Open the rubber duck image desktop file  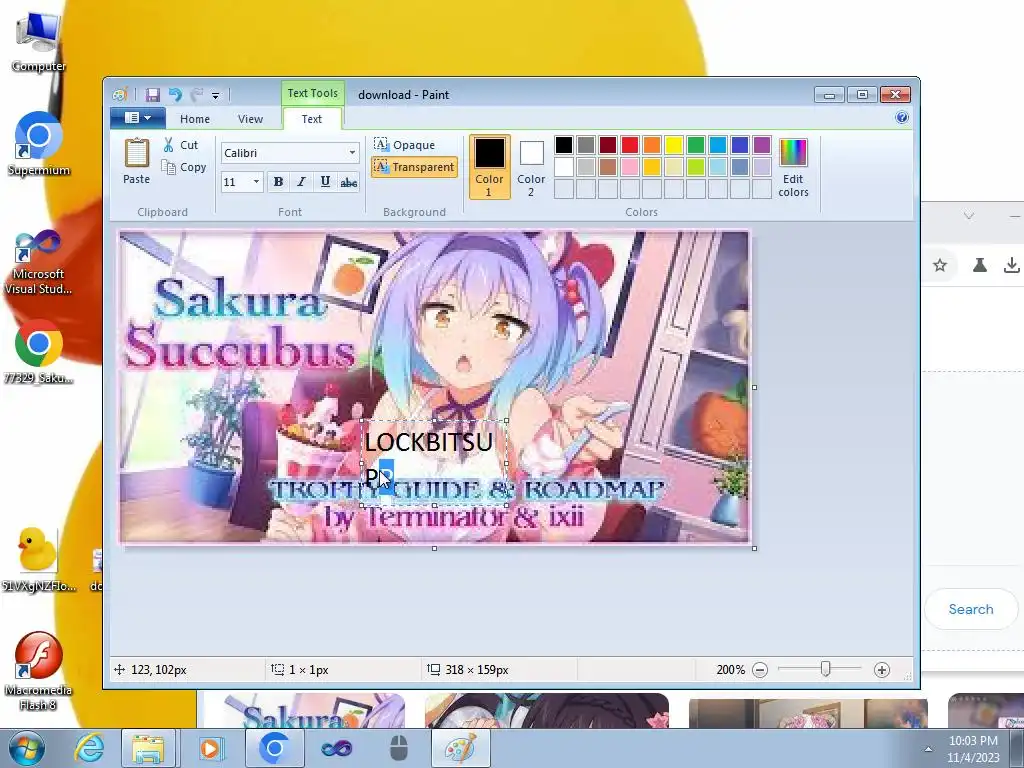pos(39,559)
